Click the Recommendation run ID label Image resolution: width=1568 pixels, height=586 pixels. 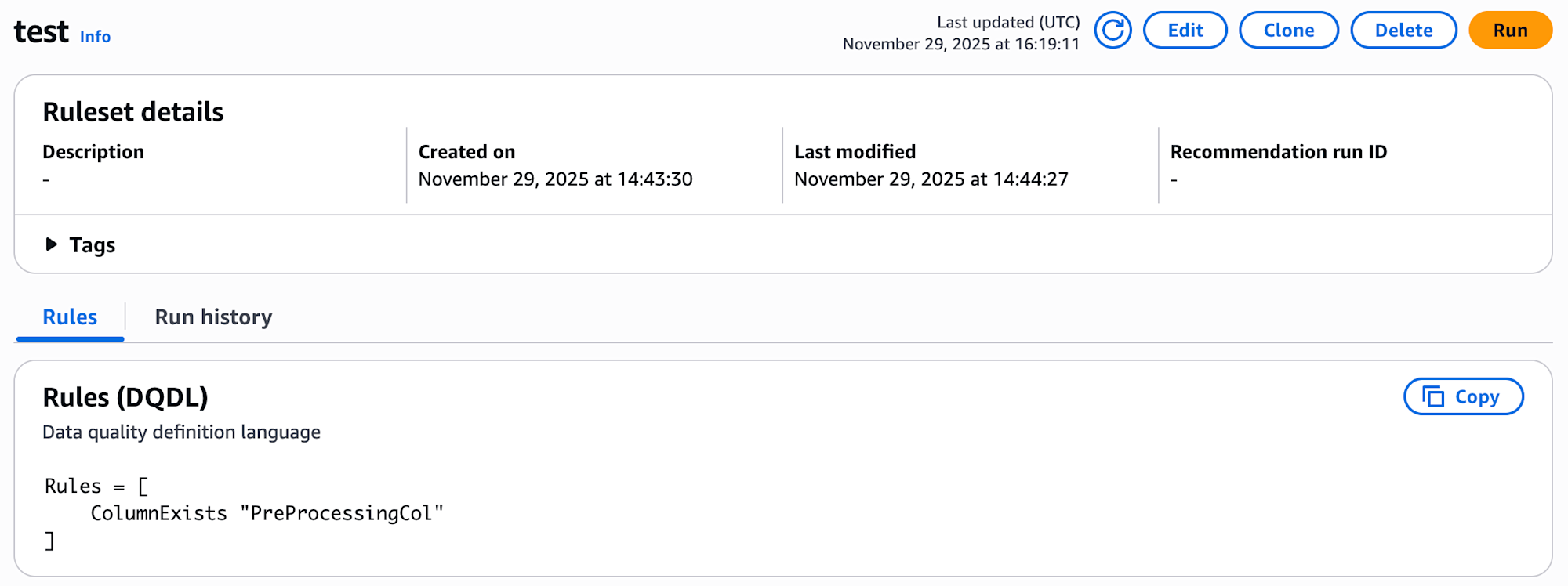(x=1278, y=152)
